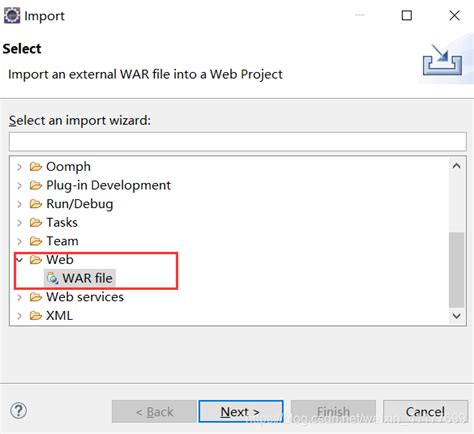Click the Plug-in Development folder icon
The height and width of the screenshot is (434, 474).
pos(36,185)
